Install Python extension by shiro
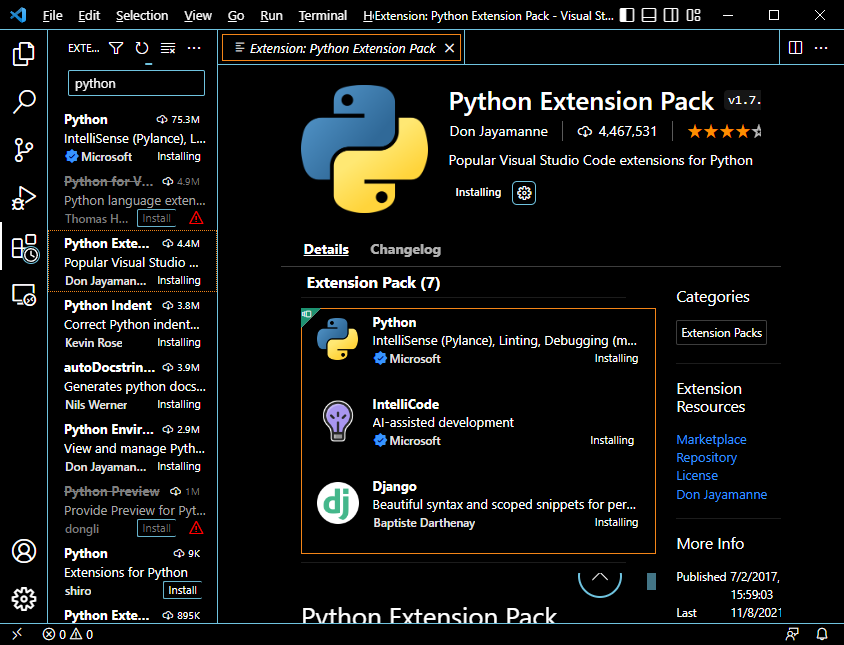Screen dimensions: 844x645 (182, 591)
